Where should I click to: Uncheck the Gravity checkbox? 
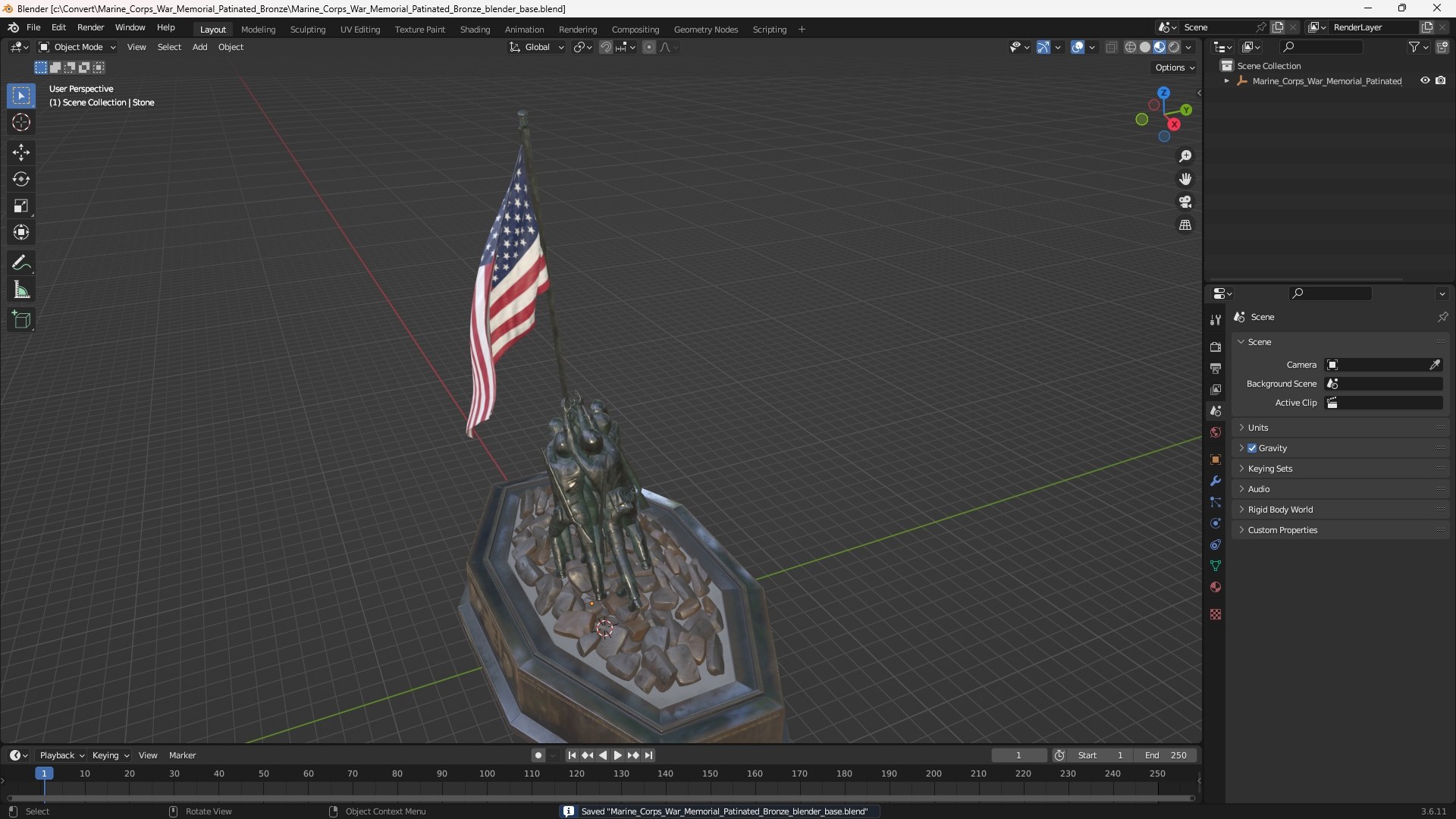click(x=1252, y=448)
